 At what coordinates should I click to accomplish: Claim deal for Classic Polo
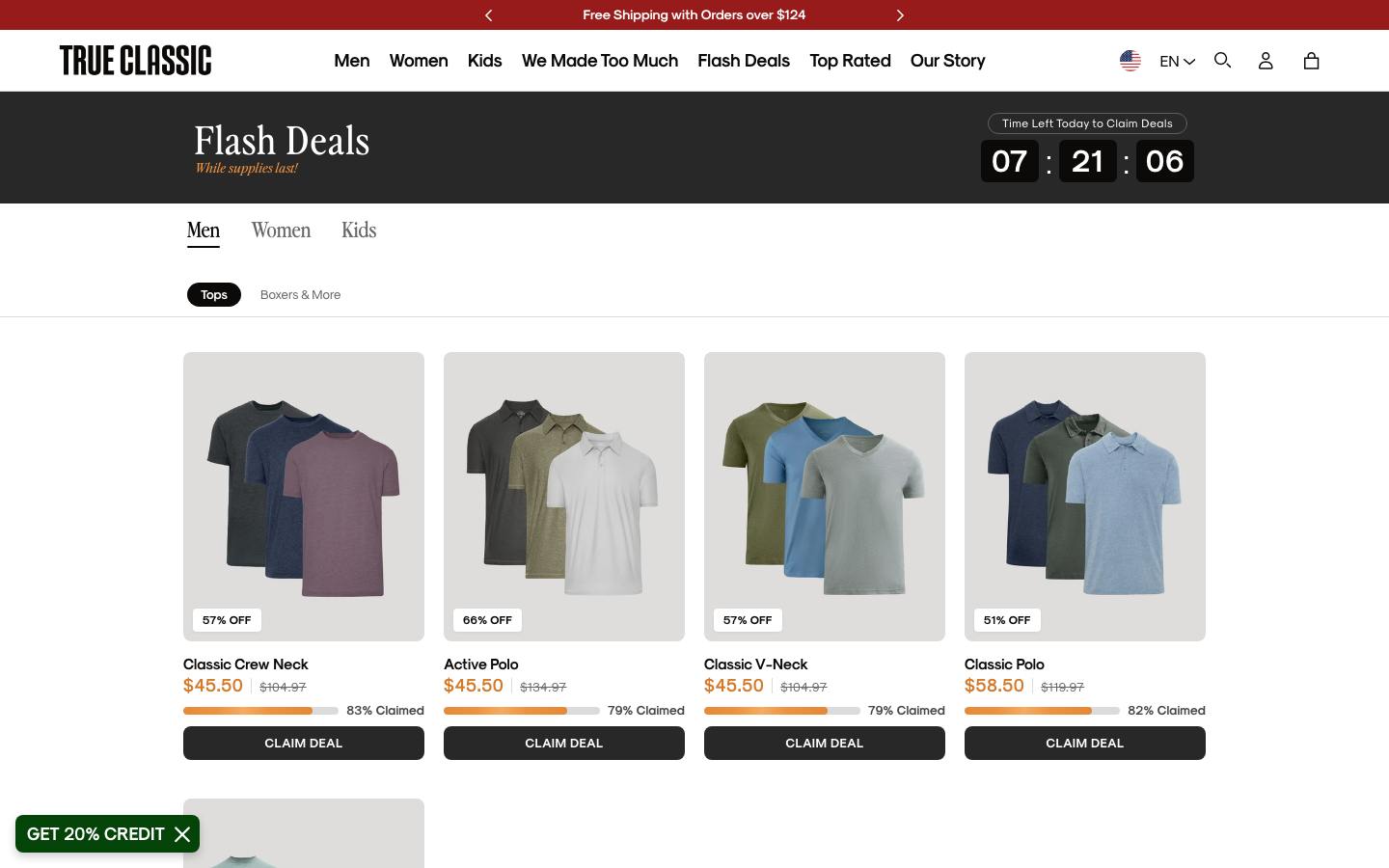pyautogui.click(x=1085, y=744)
